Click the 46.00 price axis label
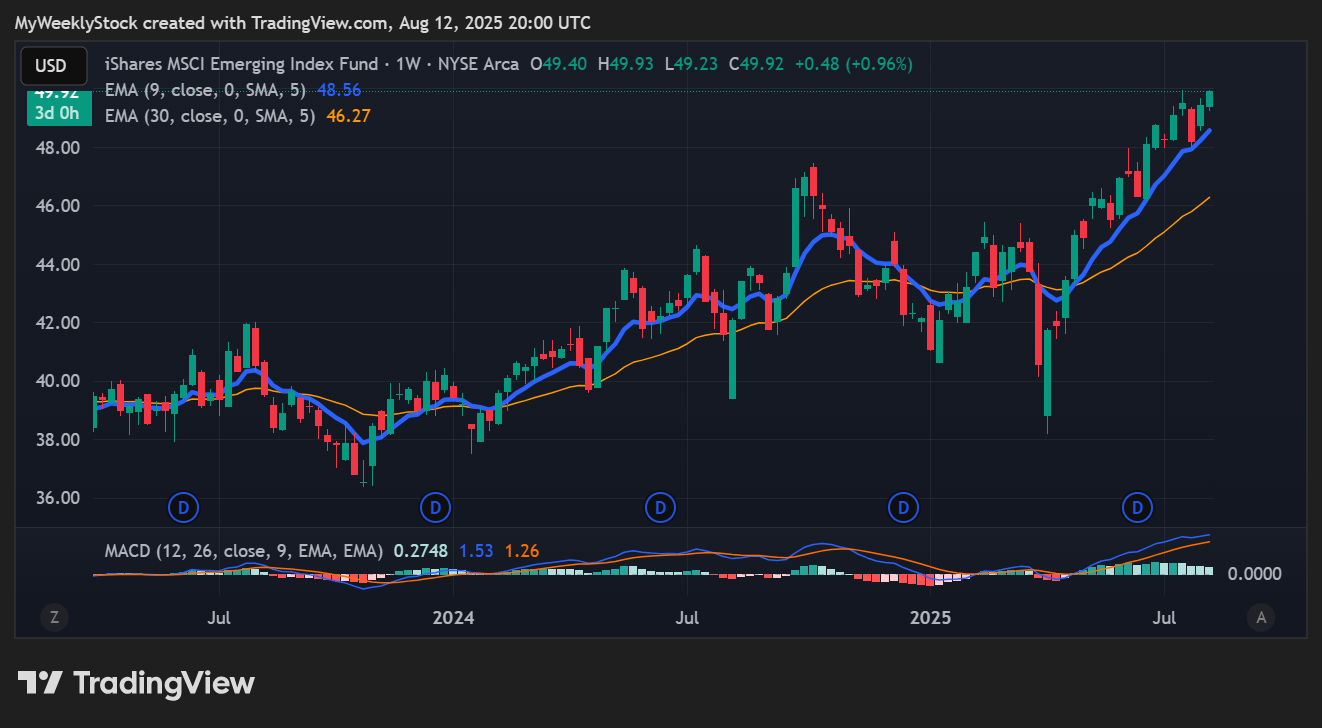The width and height of the screenshot is (1322, 728). click(57, 206)
